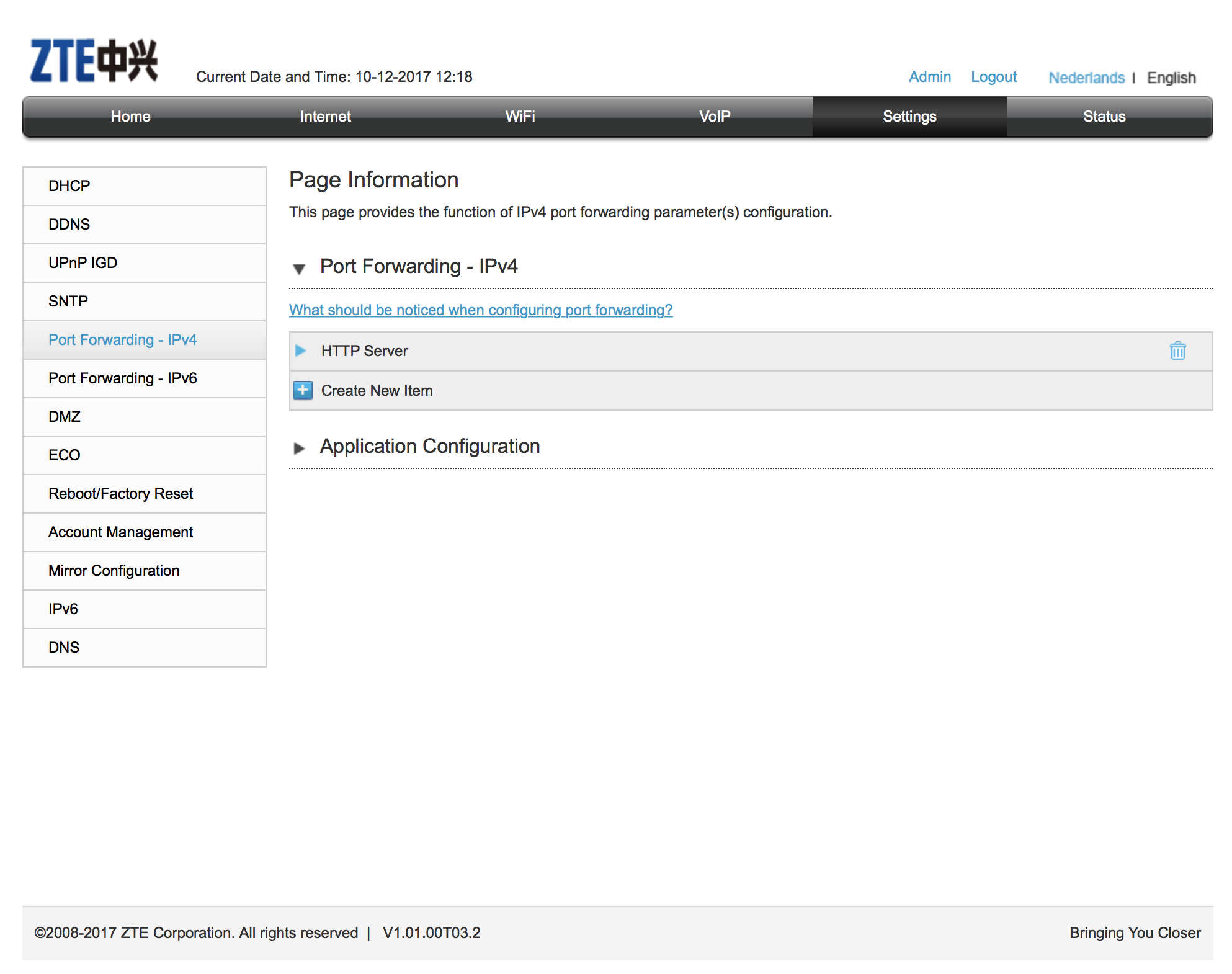Screen dimensions: 1232x974
Task: Click the Logout link in the top right
Action: click(993, 77)
